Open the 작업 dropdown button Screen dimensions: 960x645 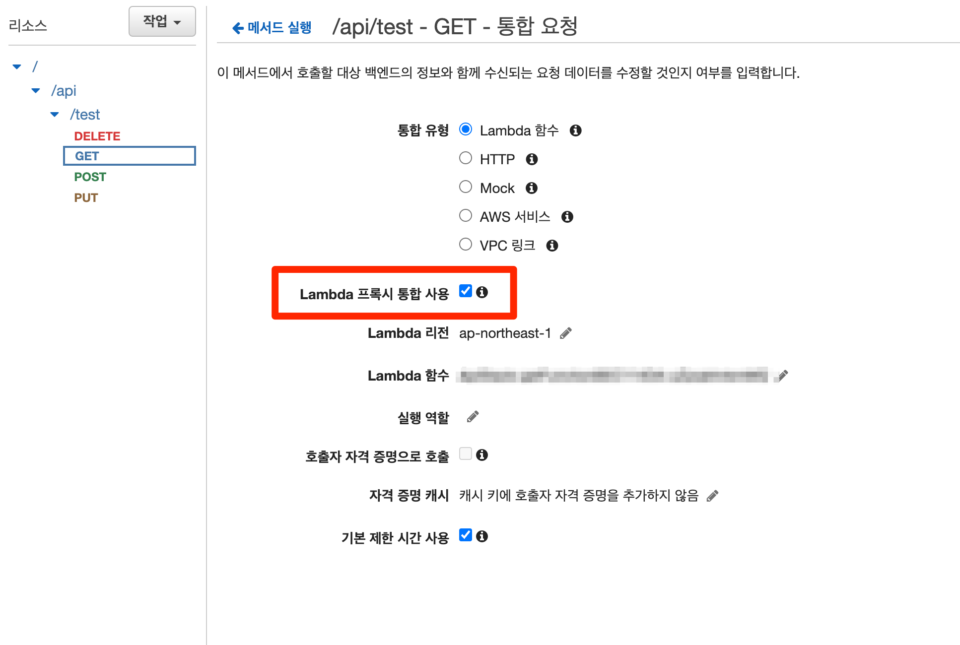pos(162,21)
